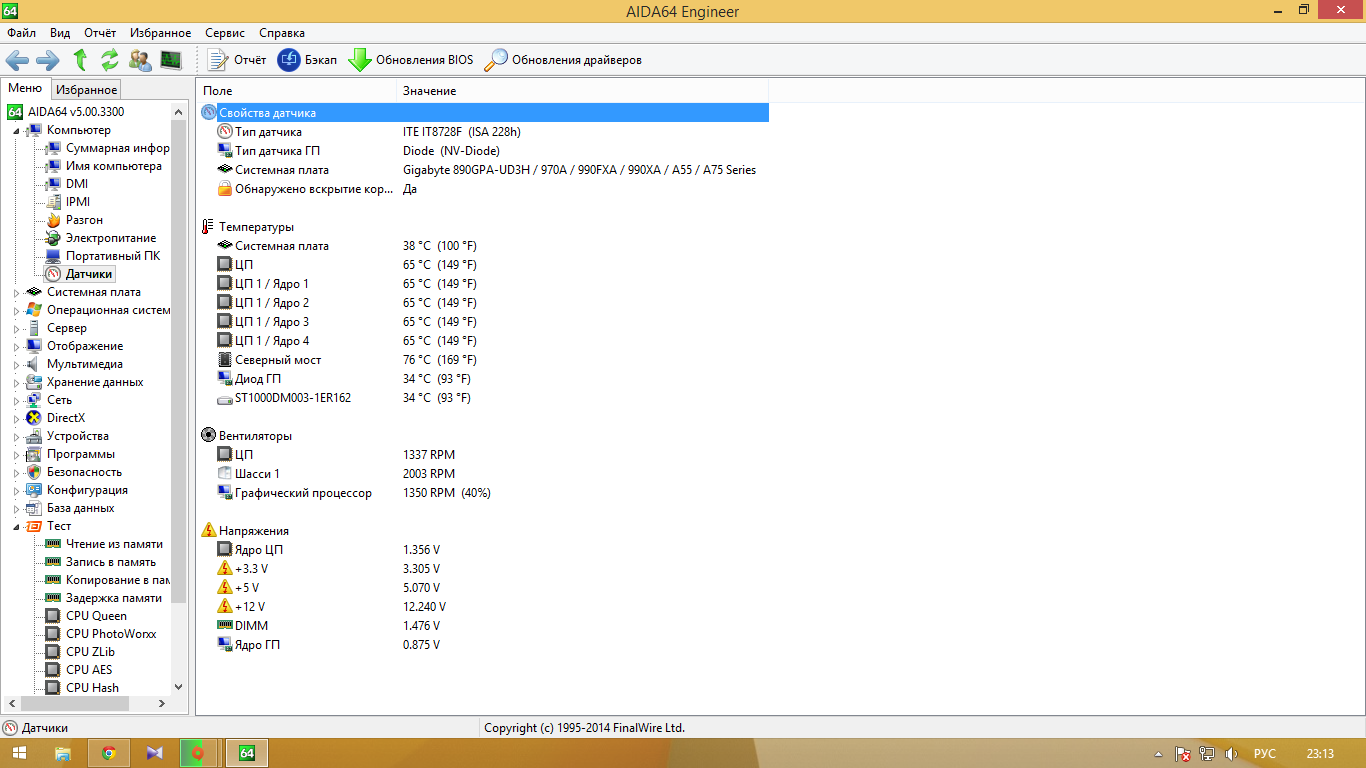Expand the Хранение данных node
1366x768 pixels.
click(16, 382)
